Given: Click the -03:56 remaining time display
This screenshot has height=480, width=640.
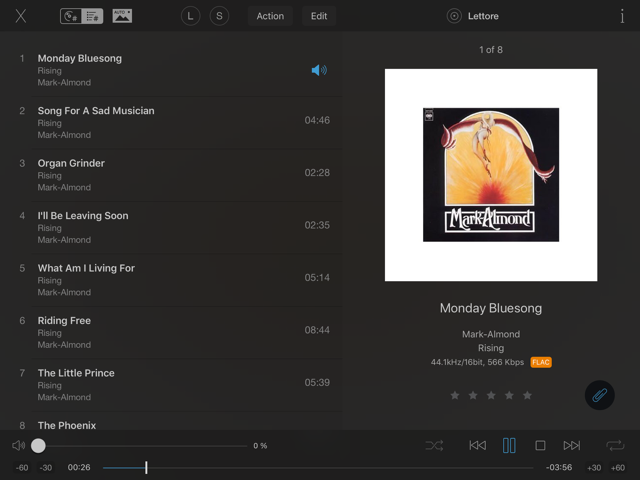Looking at the screenshot, I should (559, 467).
